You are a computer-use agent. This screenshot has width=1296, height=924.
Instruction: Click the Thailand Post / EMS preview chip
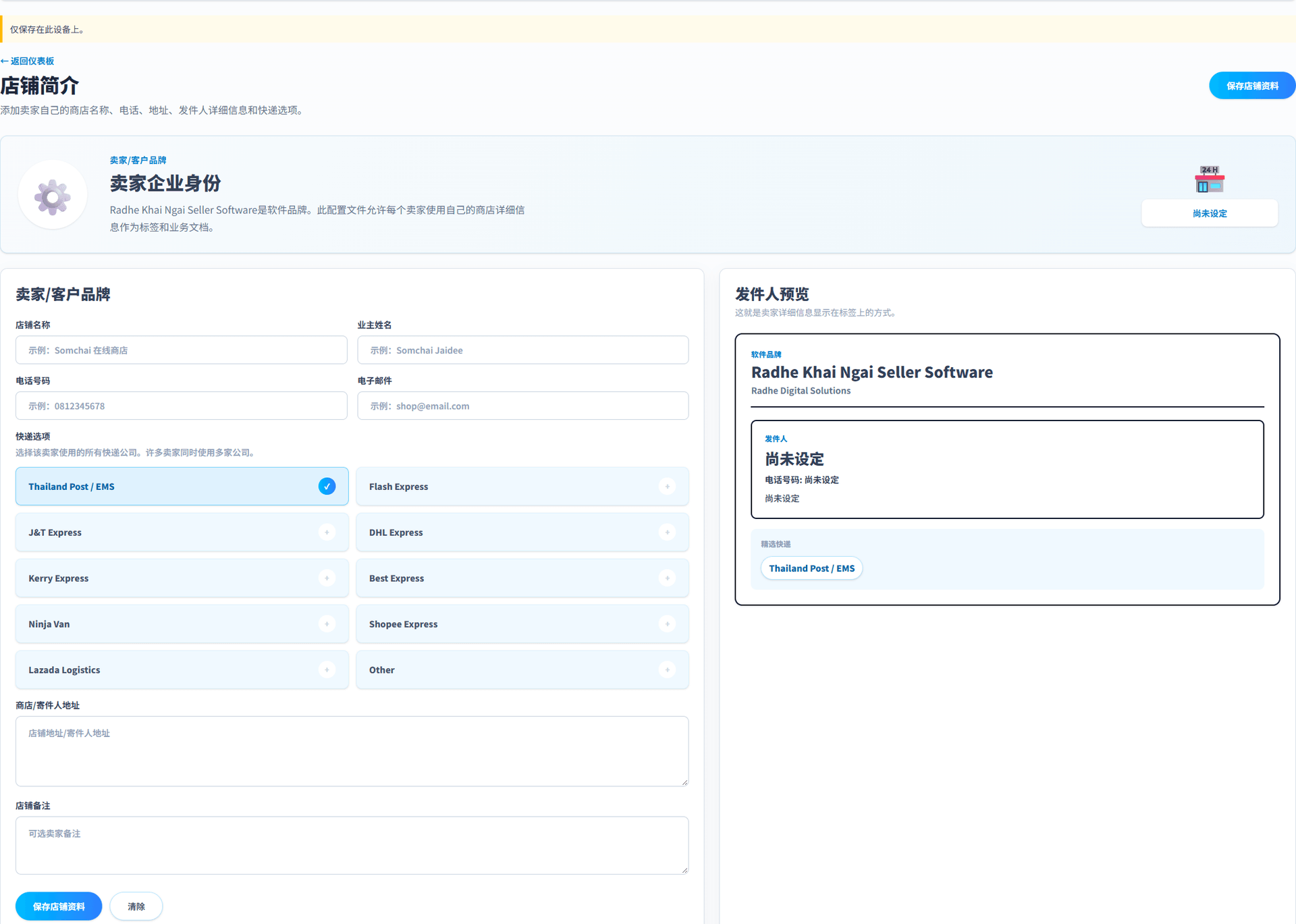[x=811, y=568]
